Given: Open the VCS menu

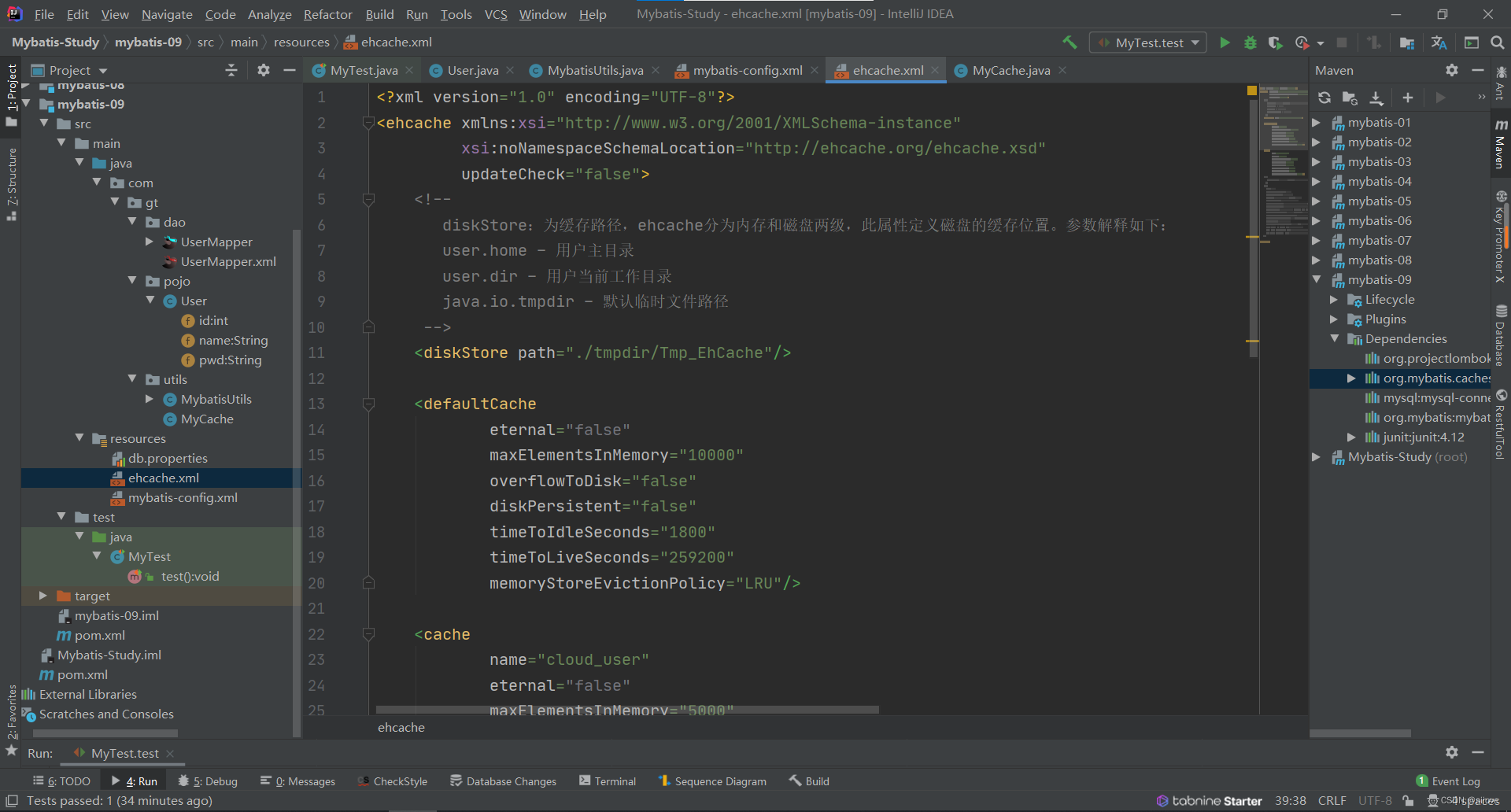Looking at the screenshot, I should tap(496, 14).
